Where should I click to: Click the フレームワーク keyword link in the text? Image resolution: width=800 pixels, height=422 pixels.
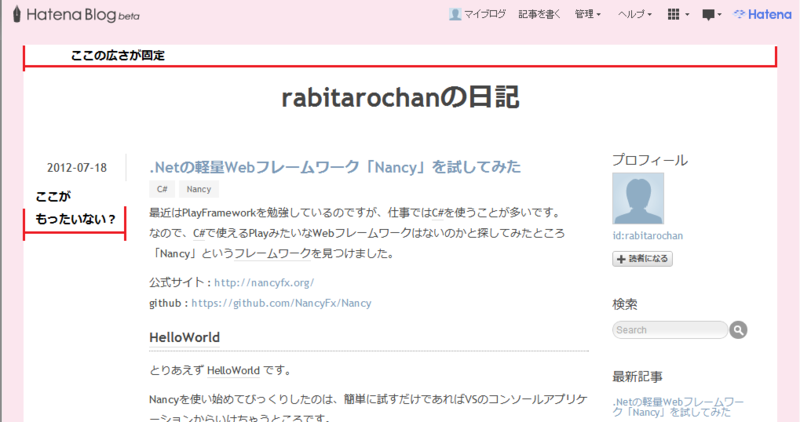coord(272,254)
